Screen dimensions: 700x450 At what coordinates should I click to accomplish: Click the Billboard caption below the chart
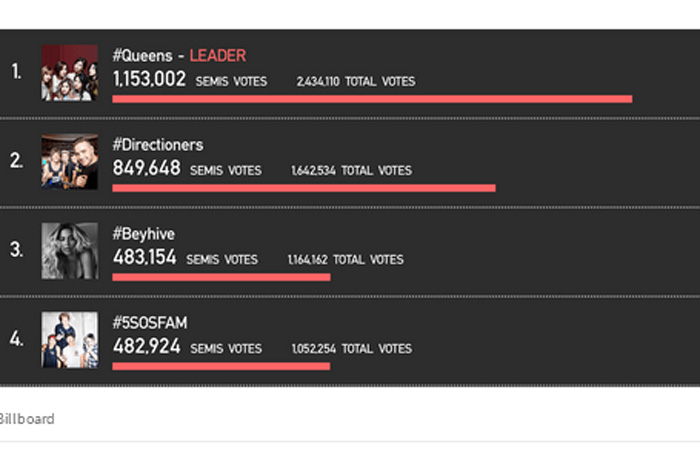tap(27, 419)
